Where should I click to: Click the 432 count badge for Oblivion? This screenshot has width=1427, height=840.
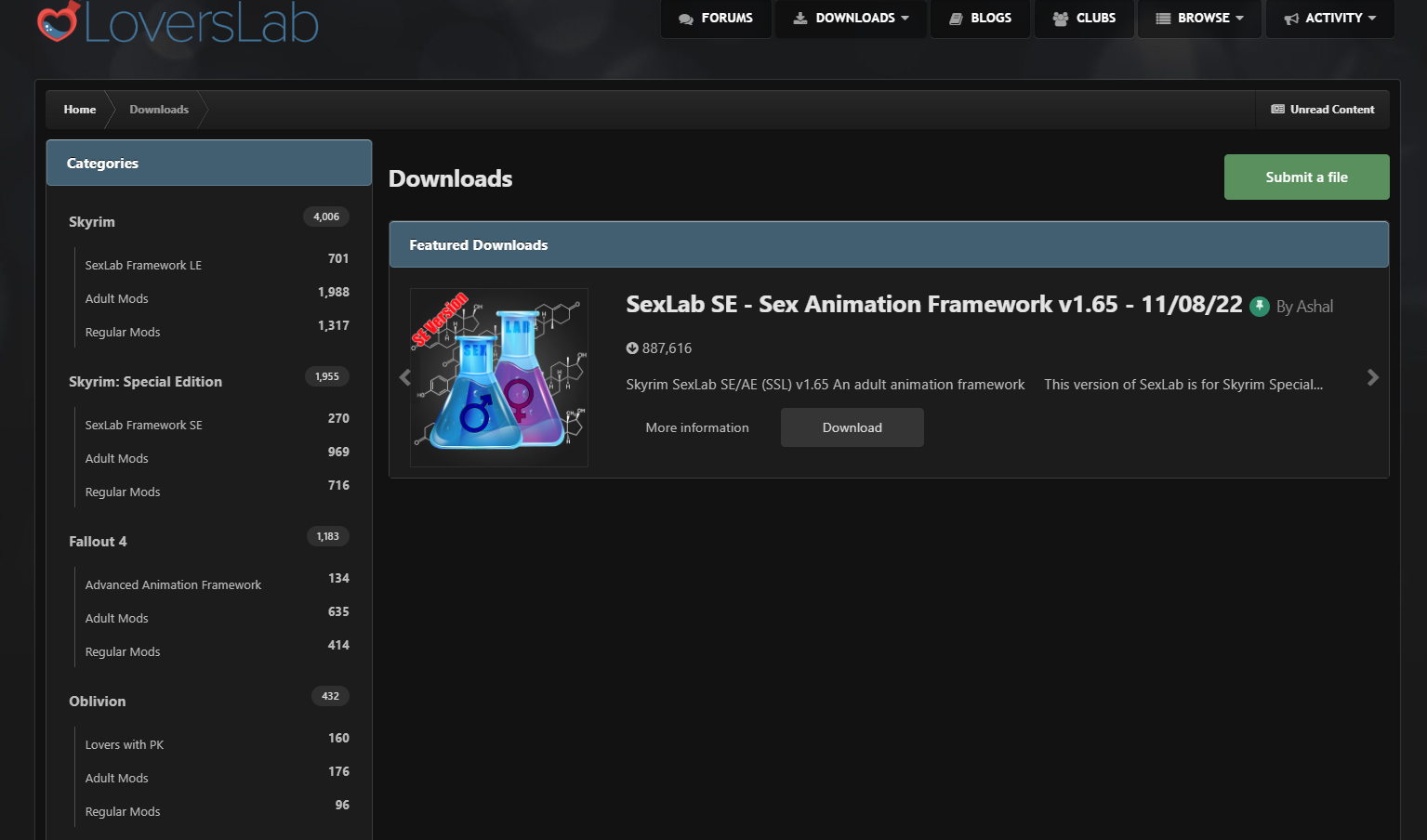(x=330, y=696)
